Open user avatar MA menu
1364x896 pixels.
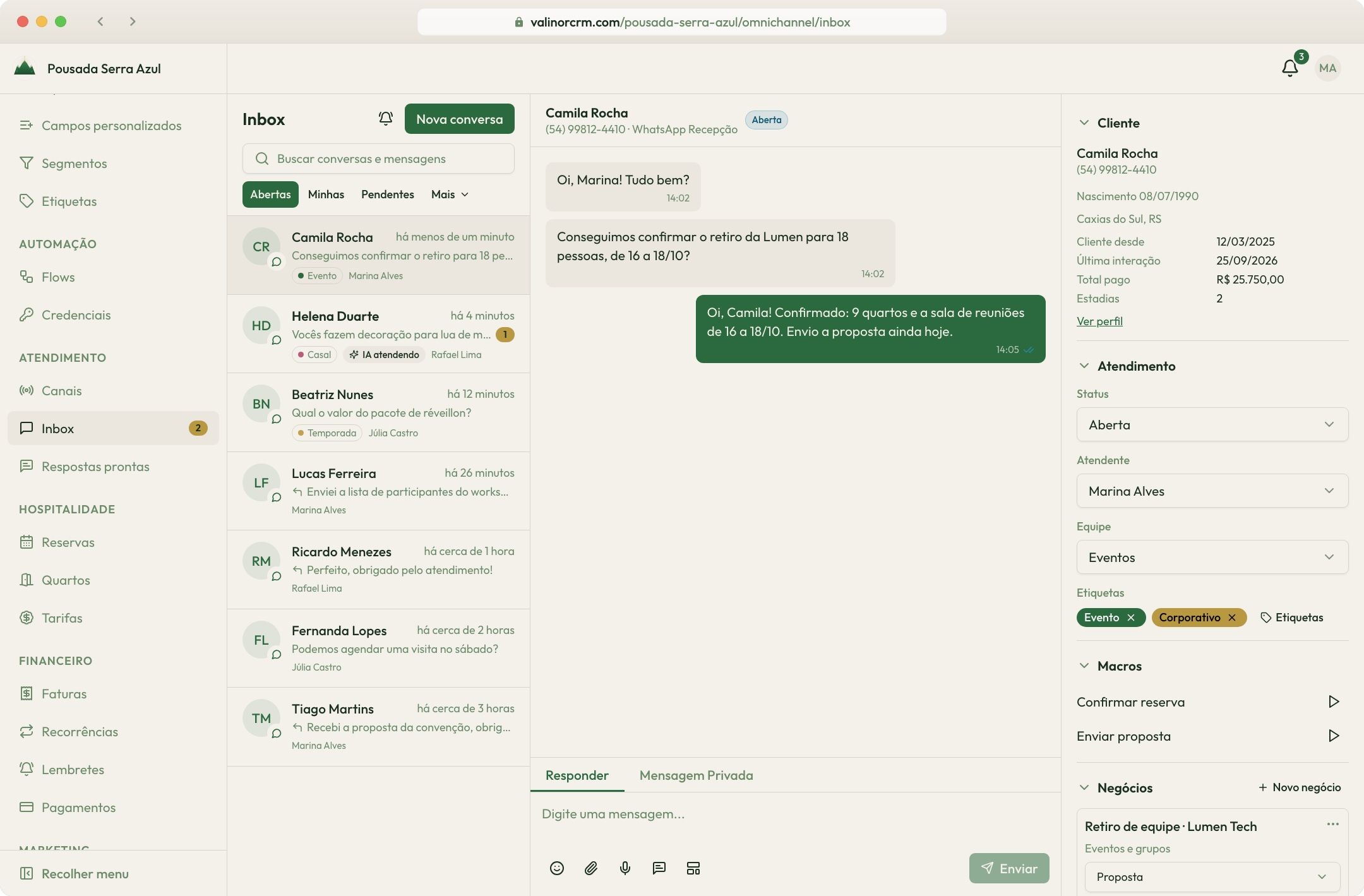(x=1327, y=68)
